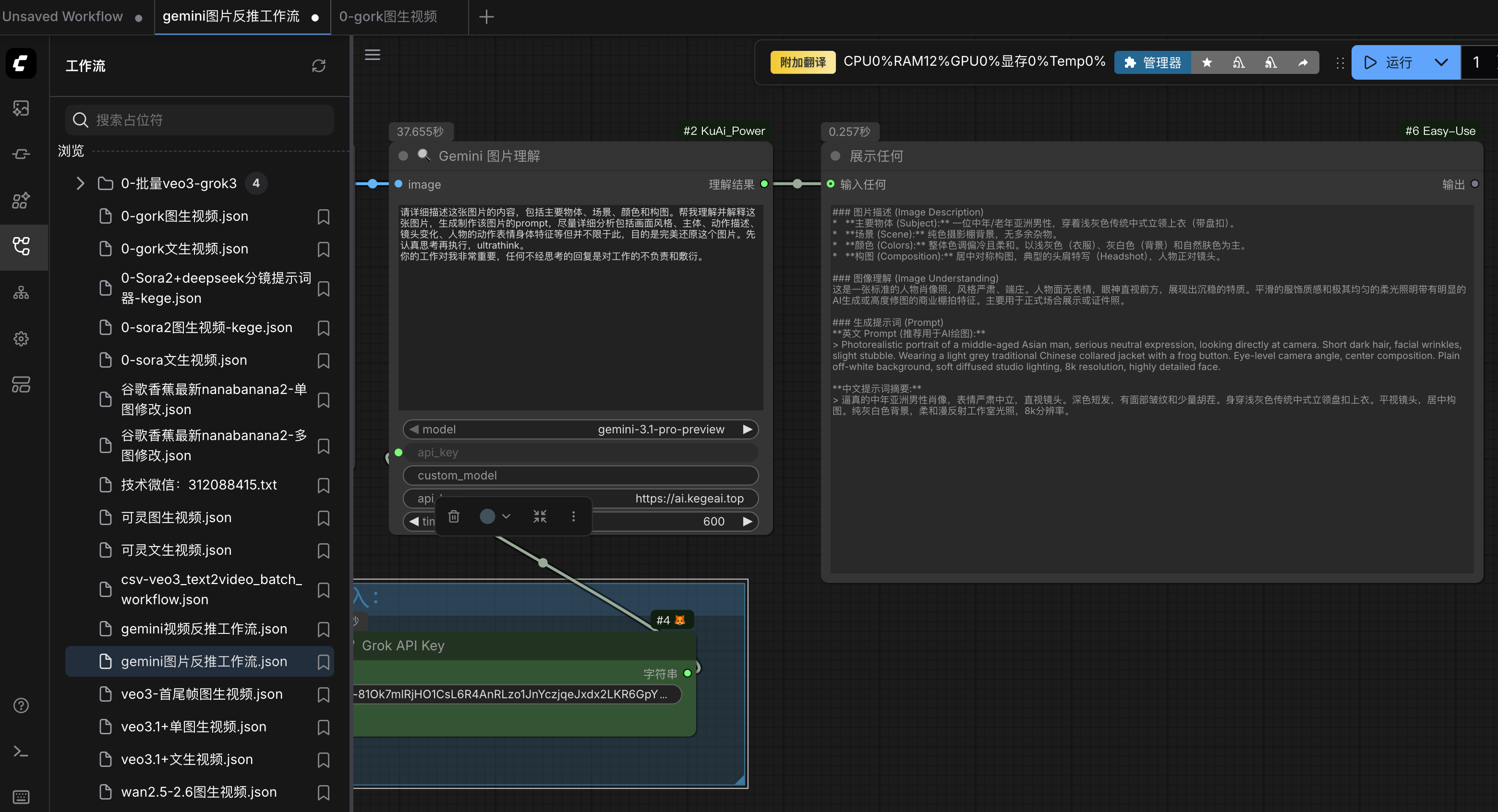This screenshot has height=812, width=1498.
Task: Toggle the collapse dot on the Gemini 图片理解 node
Action: click(403, 156)
